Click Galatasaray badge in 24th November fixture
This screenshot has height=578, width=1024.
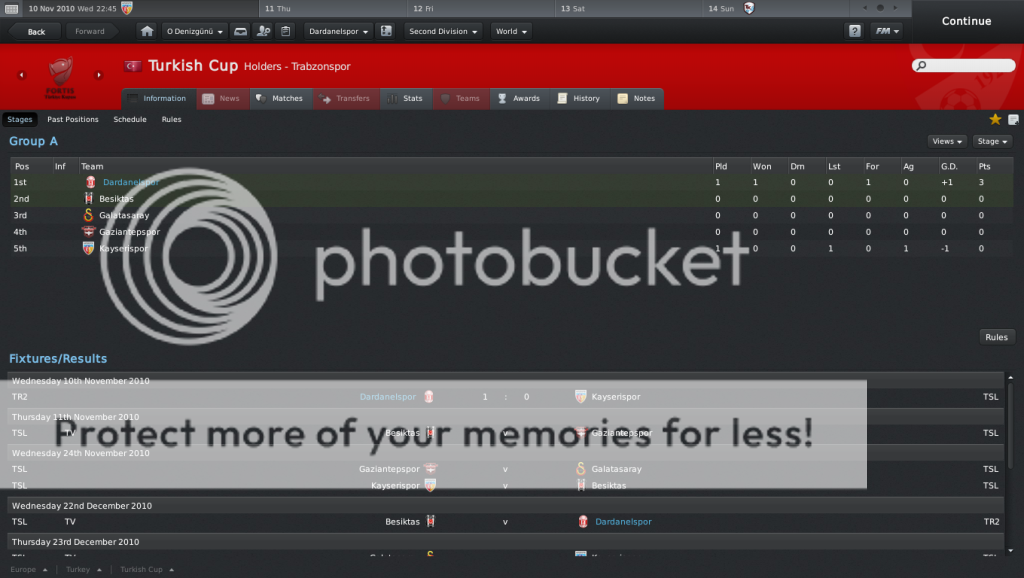(581, 468)
